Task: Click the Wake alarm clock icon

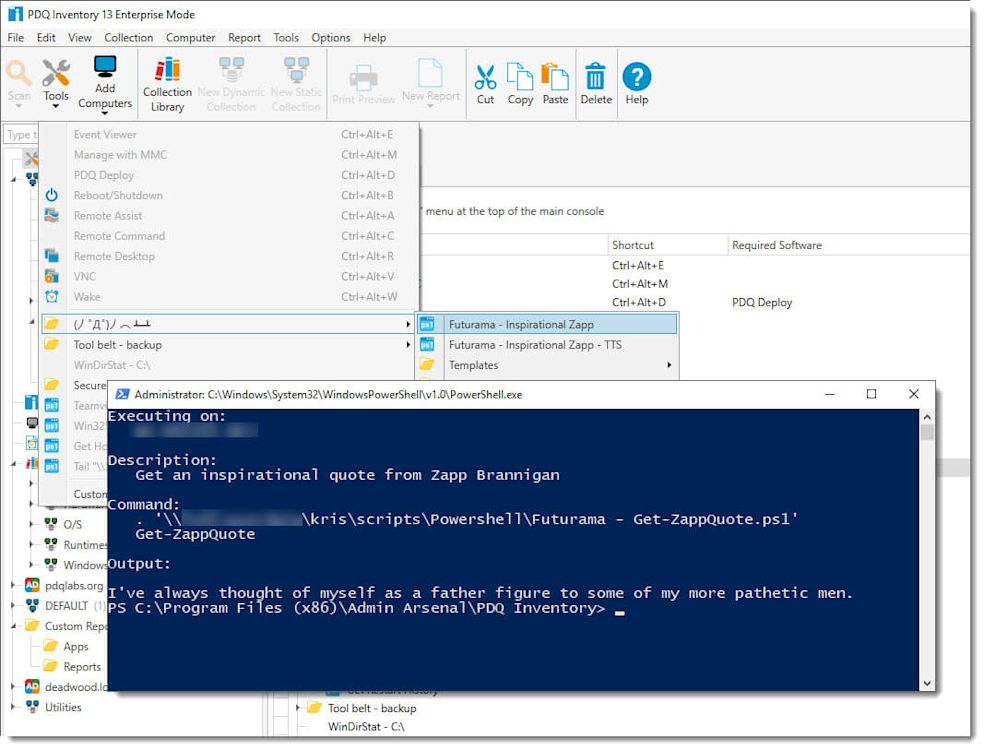Action: (x=51, y=296)
